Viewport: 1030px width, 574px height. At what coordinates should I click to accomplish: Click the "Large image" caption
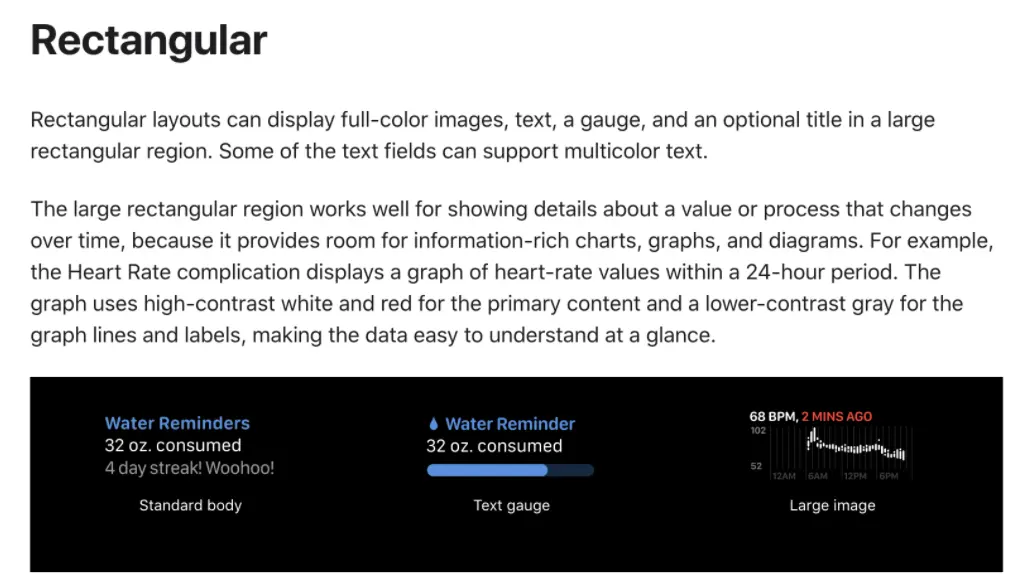coord(832,506)
